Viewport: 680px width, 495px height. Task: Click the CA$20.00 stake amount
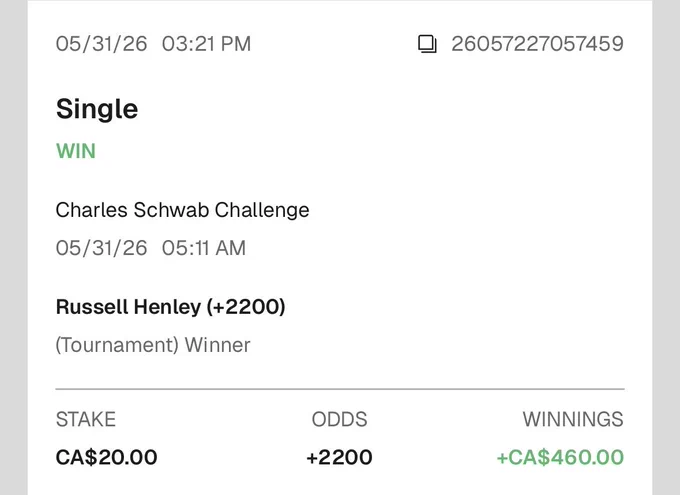click(107, 457)
